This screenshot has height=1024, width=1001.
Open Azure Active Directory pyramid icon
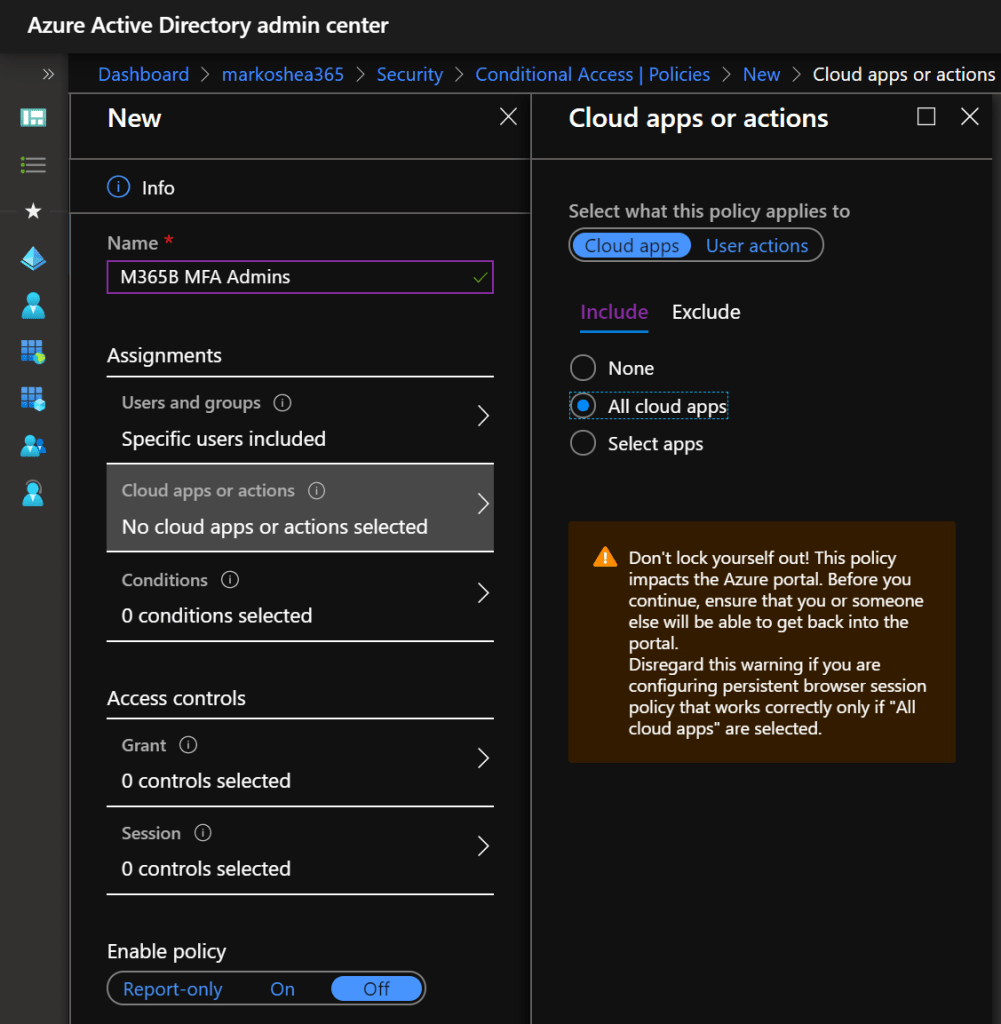(x=33, y=259)
